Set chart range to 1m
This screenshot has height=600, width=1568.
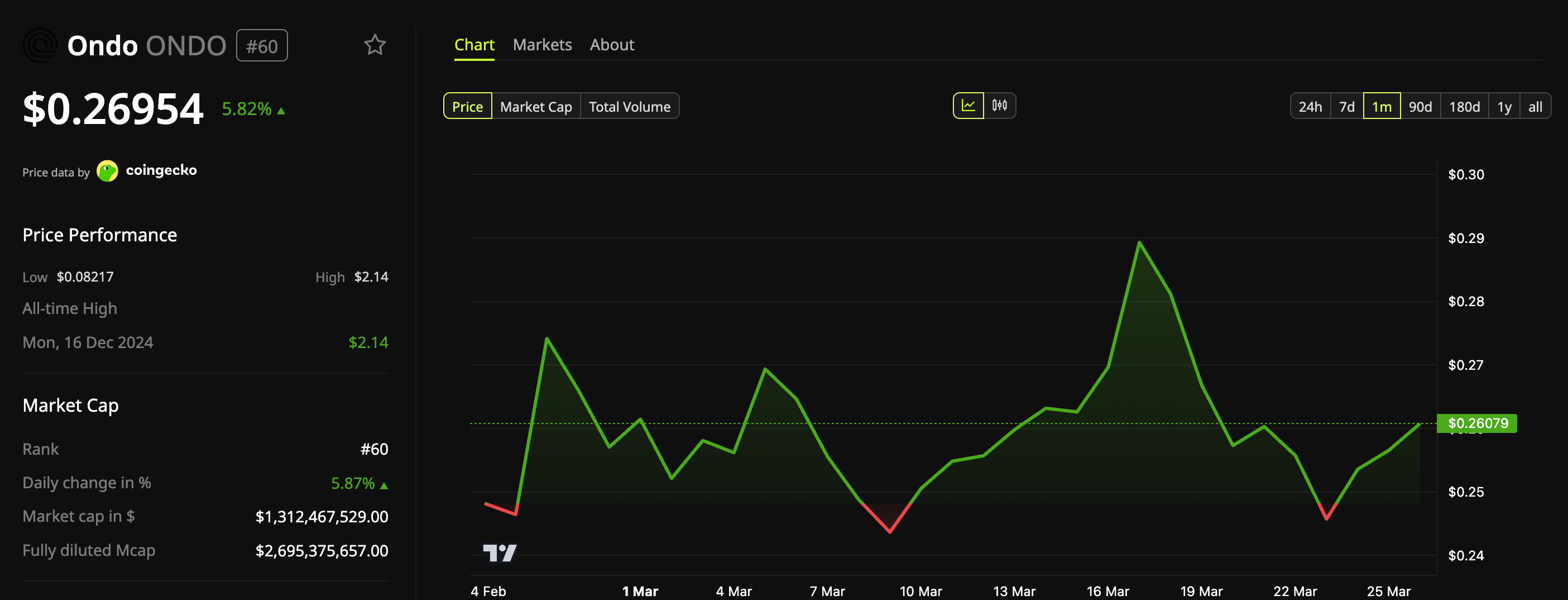pos(1382,107)
